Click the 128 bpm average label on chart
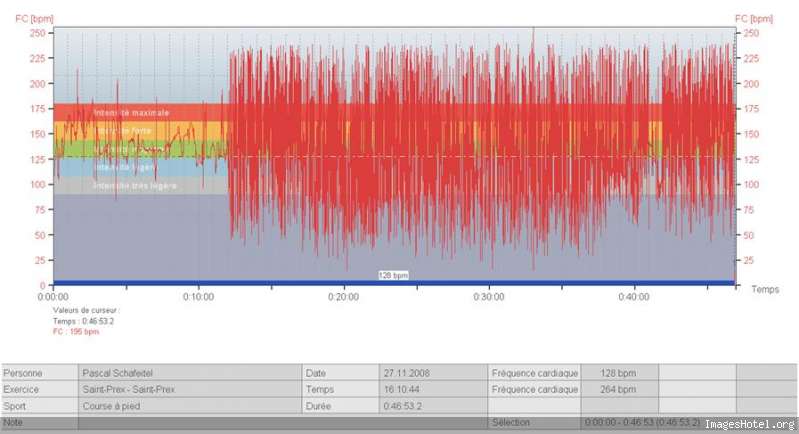The width and height of the screenshot is (799, 434). tap(393, 275)
